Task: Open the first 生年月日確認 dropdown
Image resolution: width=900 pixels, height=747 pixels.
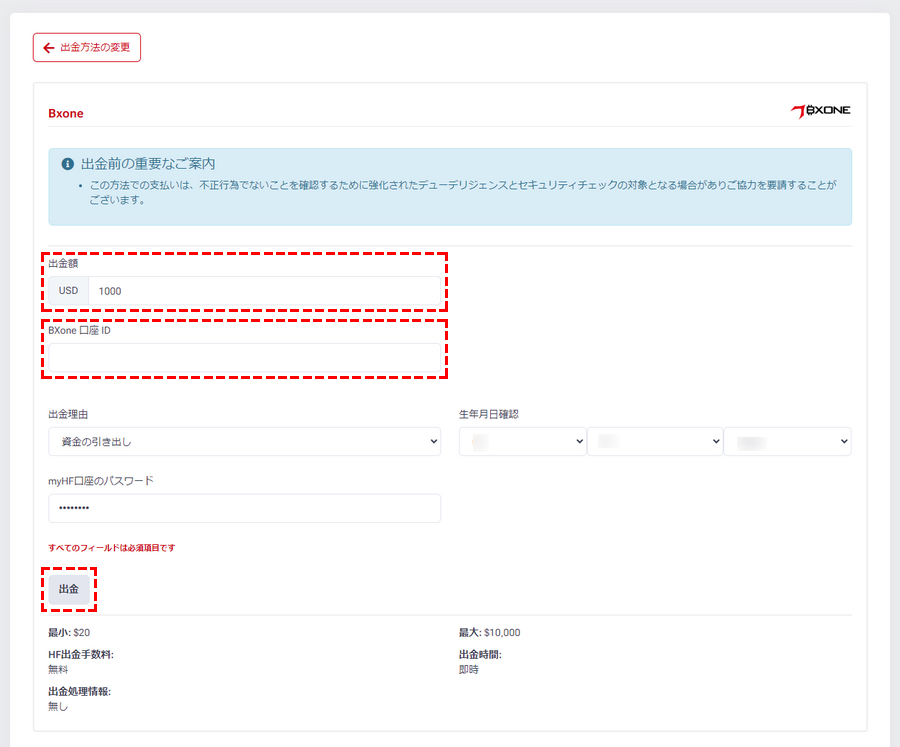Action: point(522,442)
